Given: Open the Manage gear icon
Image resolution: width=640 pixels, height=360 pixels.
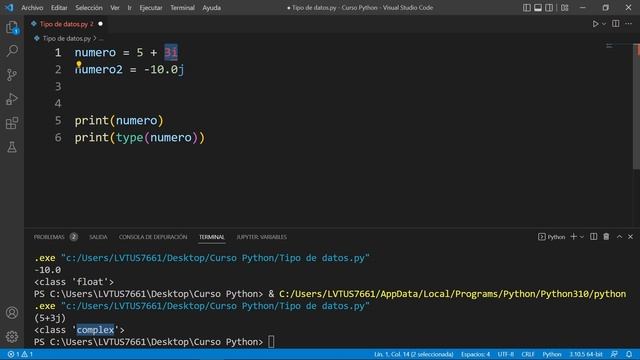Looking at the screenshot, I should (12, 336).
